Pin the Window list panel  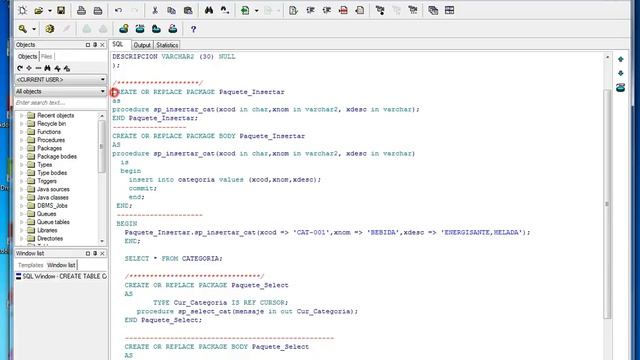(x=95, y=253)
